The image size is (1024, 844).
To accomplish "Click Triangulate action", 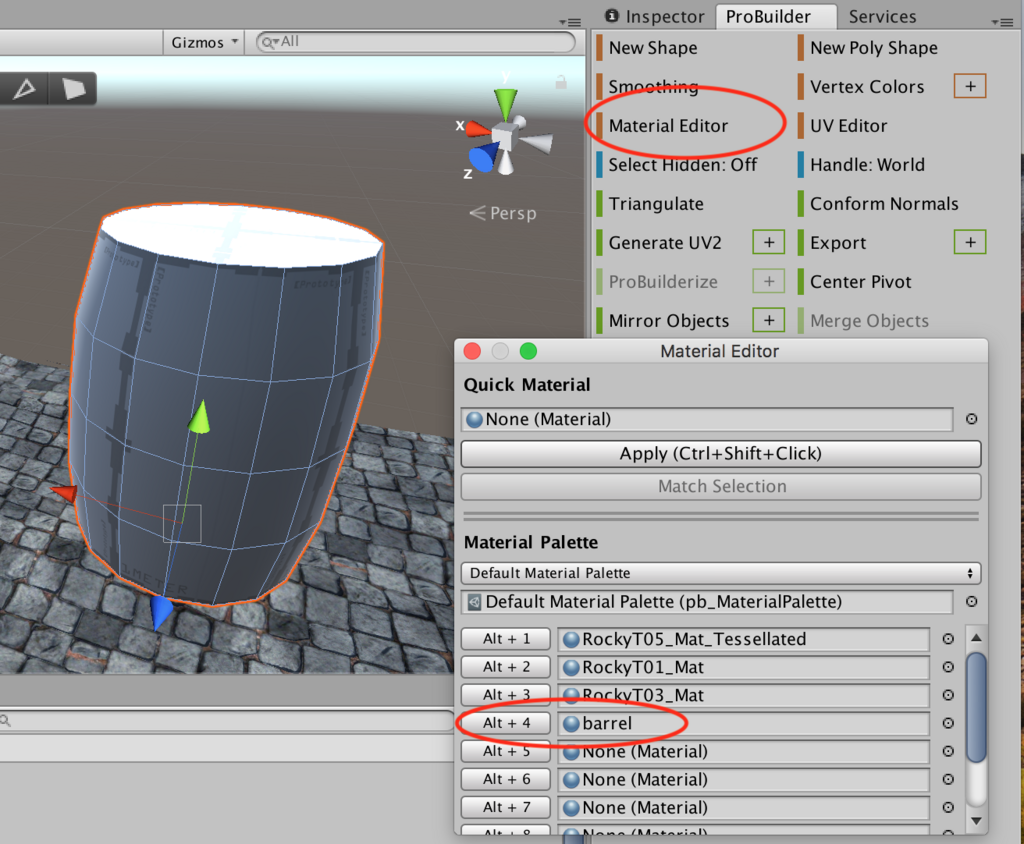I will click(x=656, y=204).
